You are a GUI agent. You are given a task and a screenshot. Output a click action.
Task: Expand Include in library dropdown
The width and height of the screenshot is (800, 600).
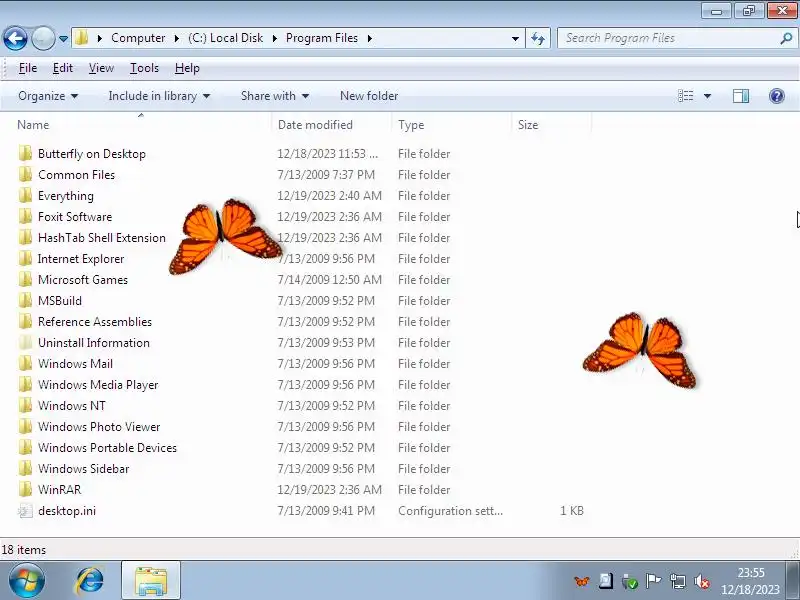[x=159, y=96]
